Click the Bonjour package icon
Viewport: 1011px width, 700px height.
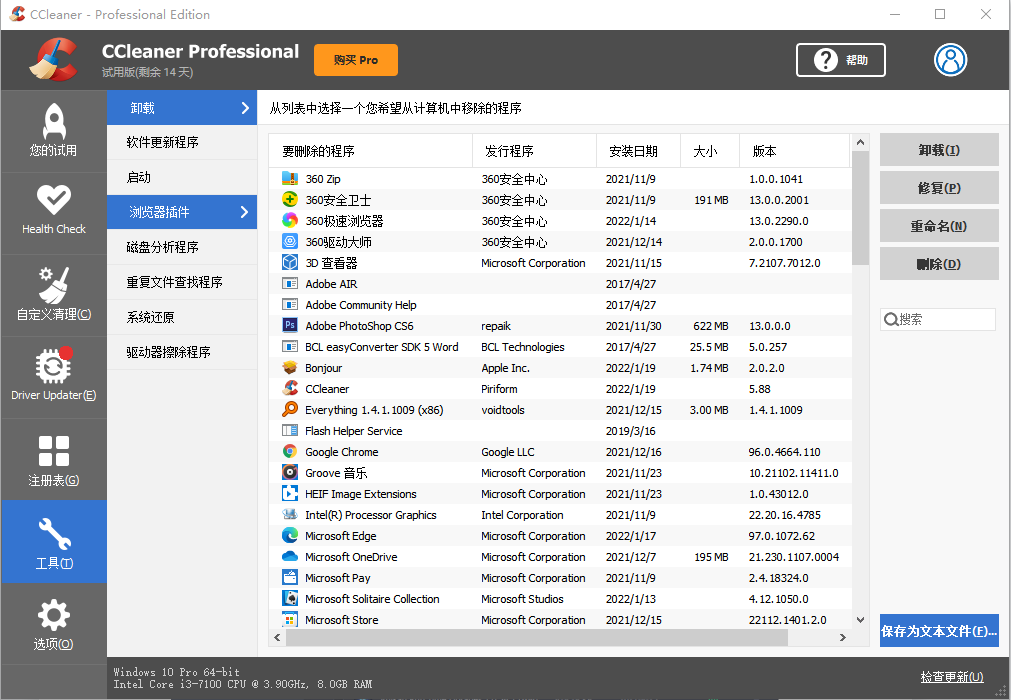click(x=290, y=367)
